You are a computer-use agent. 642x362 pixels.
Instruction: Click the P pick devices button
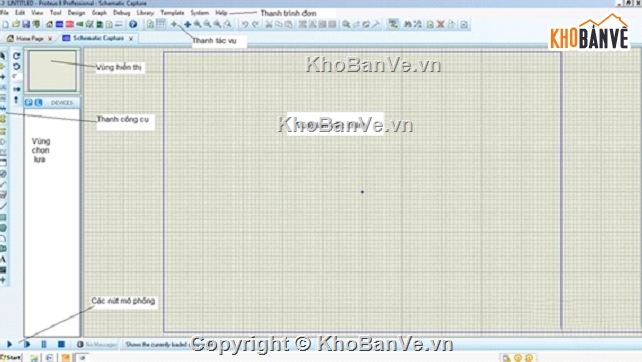29,102
